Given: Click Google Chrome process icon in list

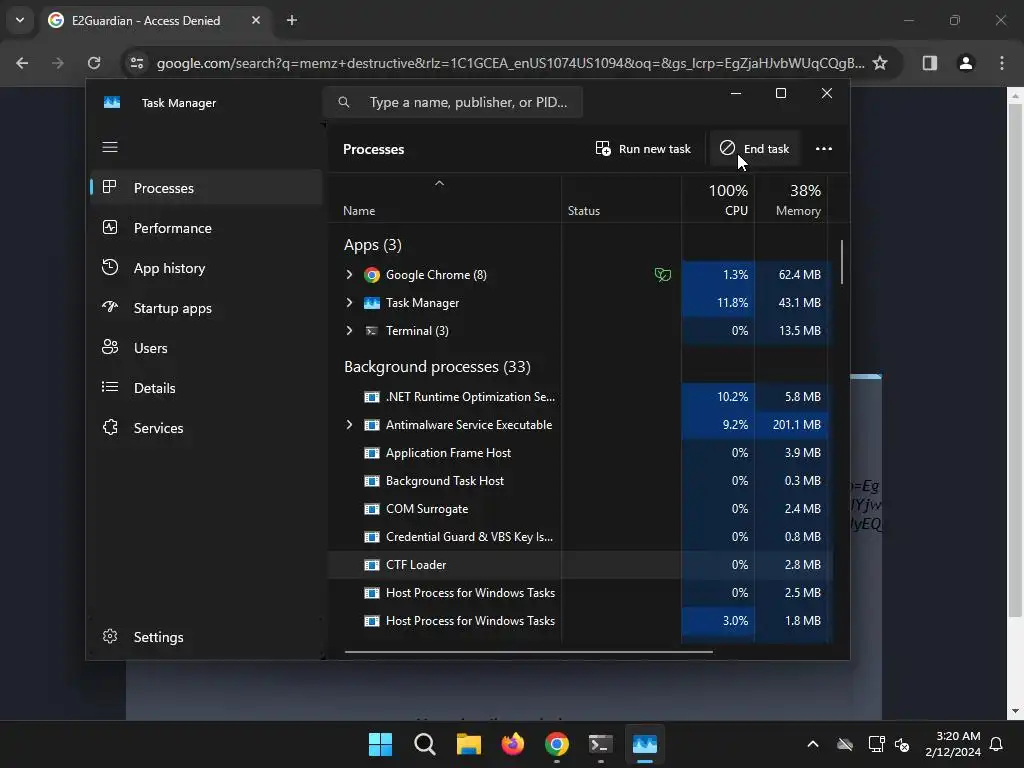Looking at the screenshot, I should coord(372,275).
